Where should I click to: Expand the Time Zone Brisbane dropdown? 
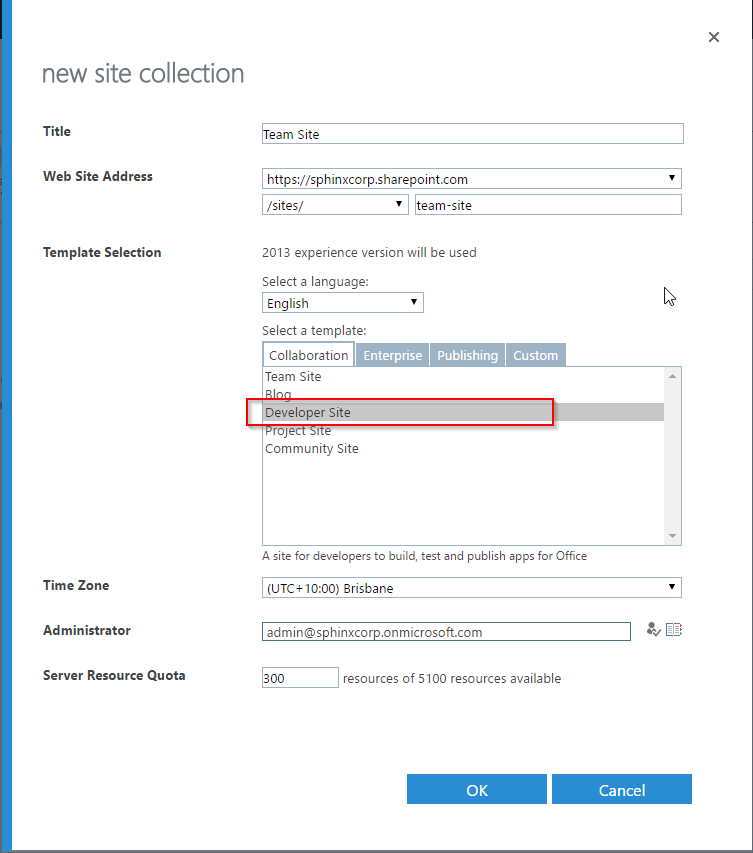click(471, 588)
